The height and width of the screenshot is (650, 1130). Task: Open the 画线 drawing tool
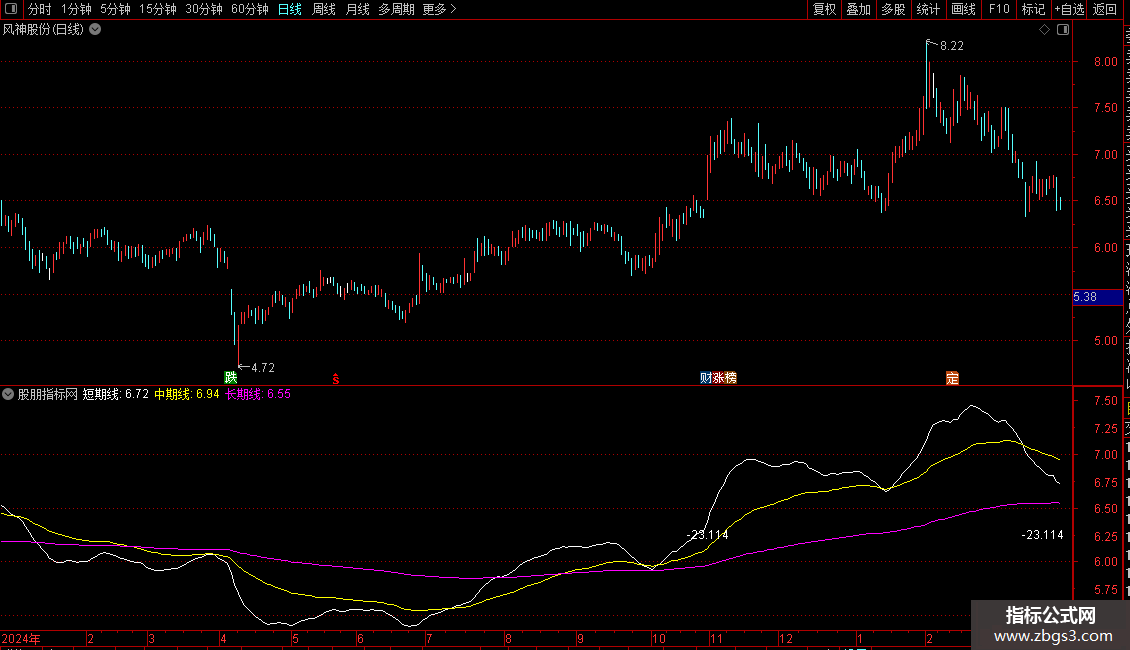tap(963, 9)
